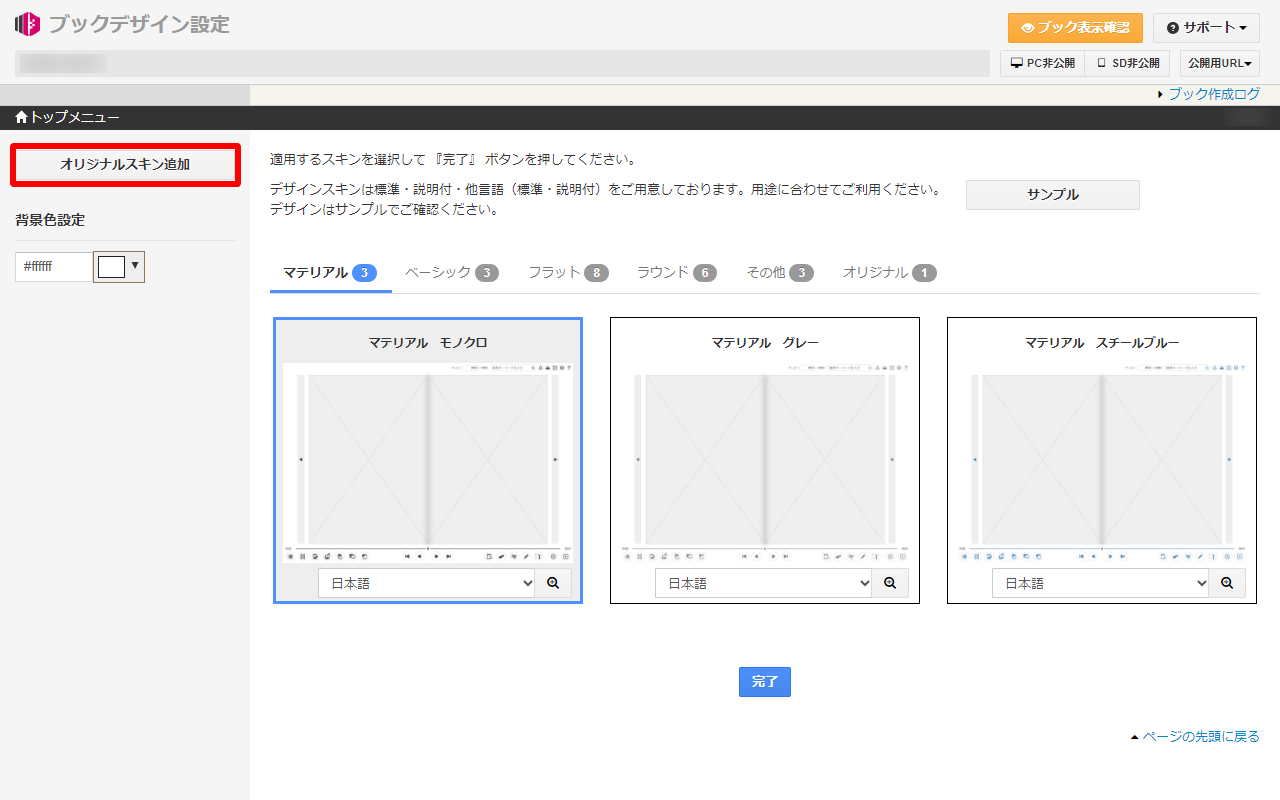1280x800 pixels.
Task: Click the book logo icon beside ブックデザイン設定
Action: 27,23
